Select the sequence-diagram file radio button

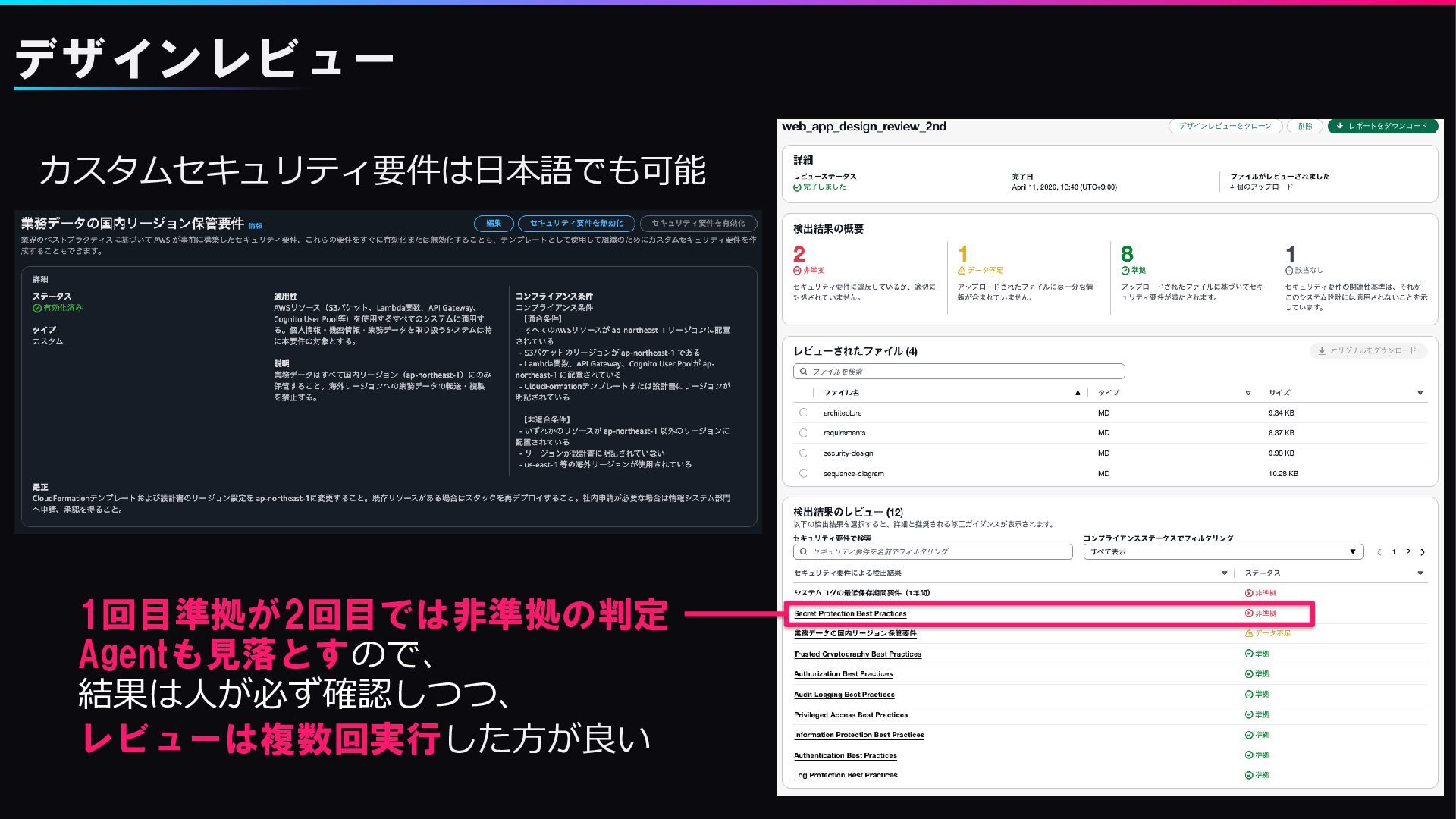[x=803, y=473]
